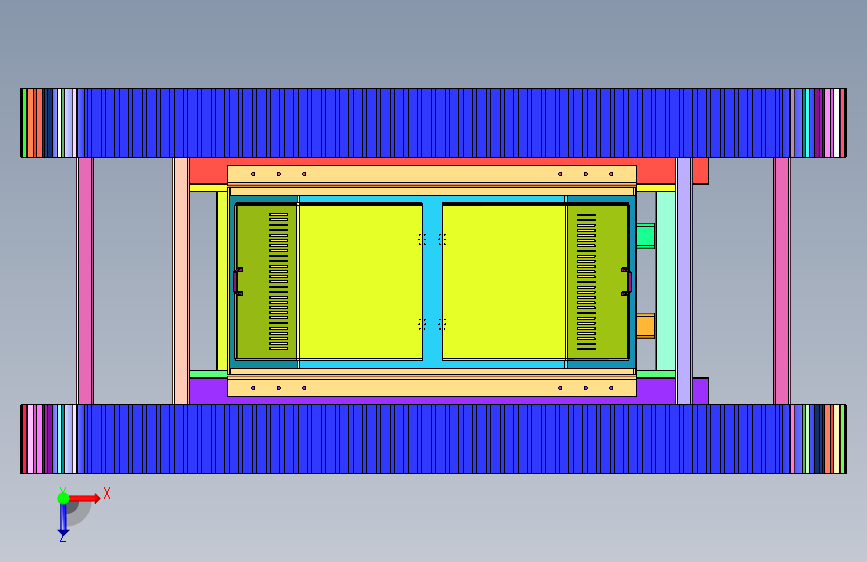Click the magenta handle on the left side panel
Image resolution: width=867 pixels, height=562 pixels.
pos(237,282)
